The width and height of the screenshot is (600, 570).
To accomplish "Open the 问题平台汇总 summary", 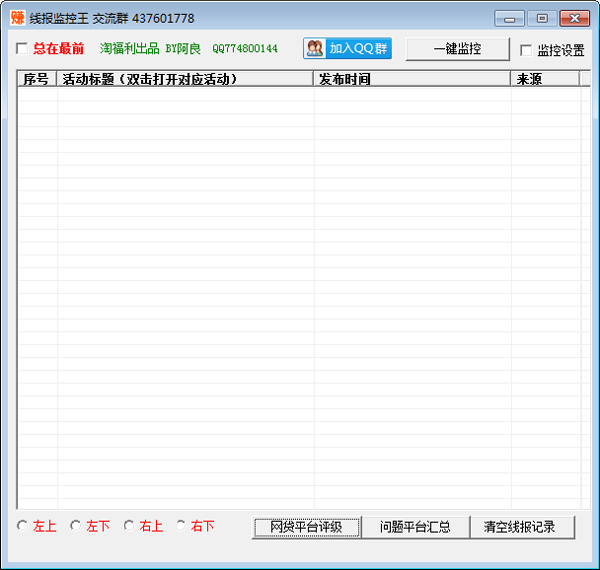I will coord(414,527).
